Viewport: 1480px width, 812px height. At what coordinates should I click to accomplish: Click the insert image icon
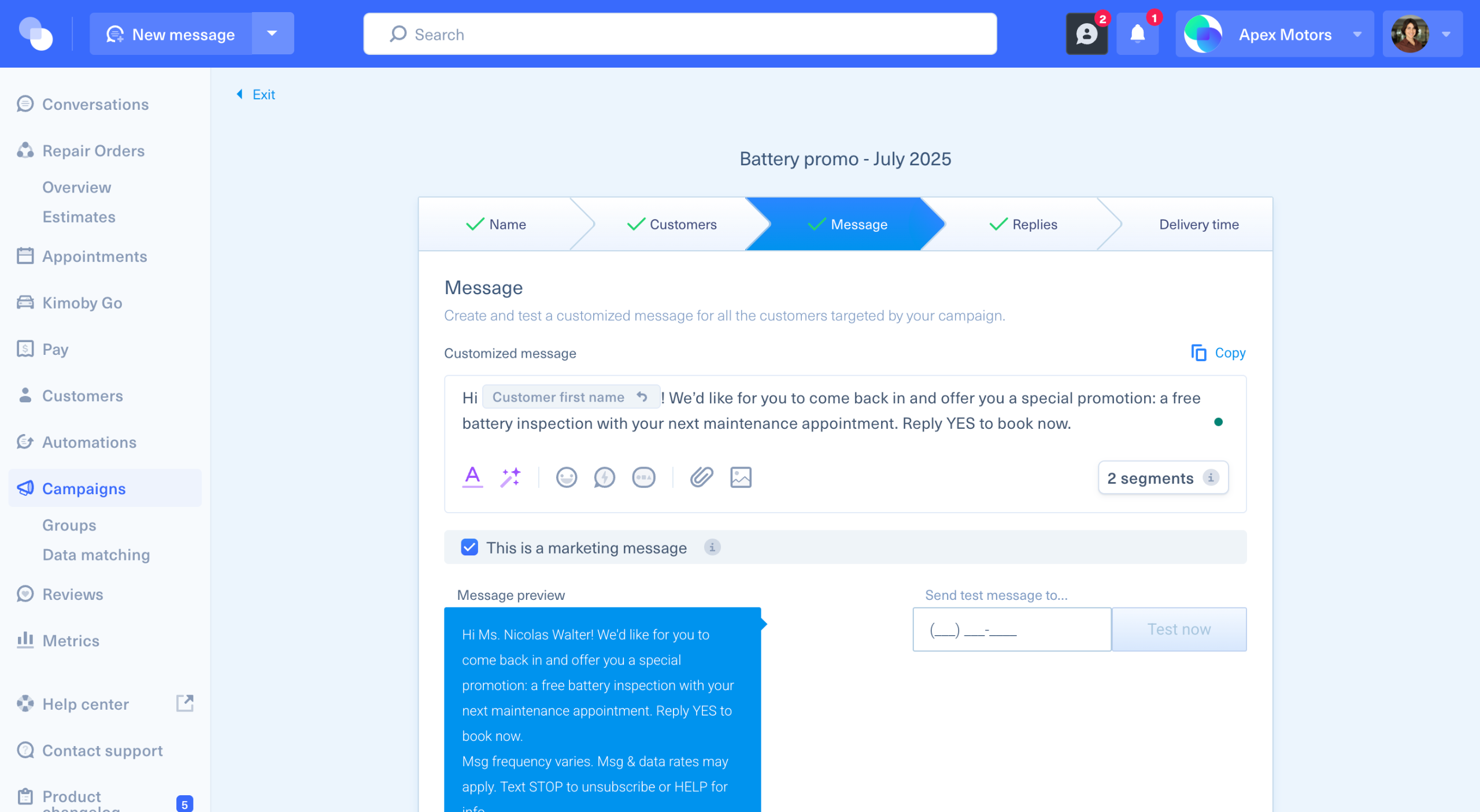click(741, 477)
